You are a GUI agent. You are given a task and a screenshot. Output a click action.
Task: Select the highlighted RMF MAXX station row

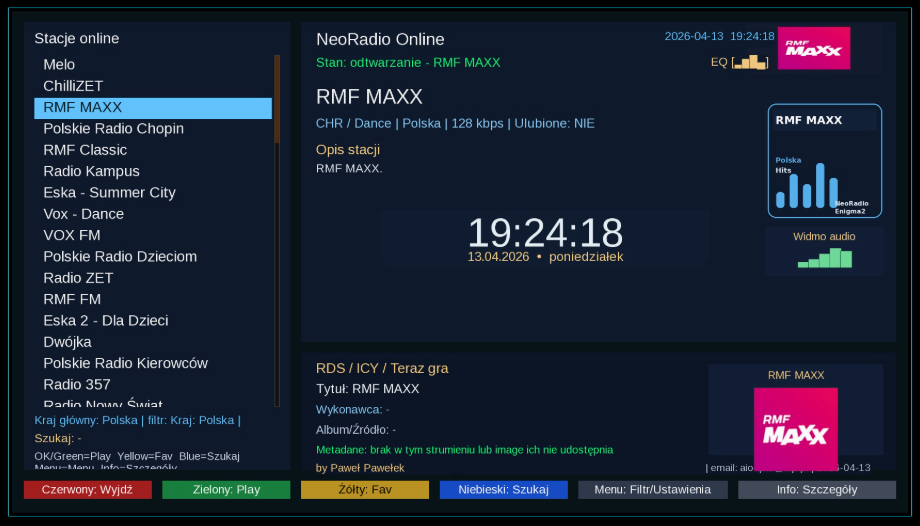153,108
